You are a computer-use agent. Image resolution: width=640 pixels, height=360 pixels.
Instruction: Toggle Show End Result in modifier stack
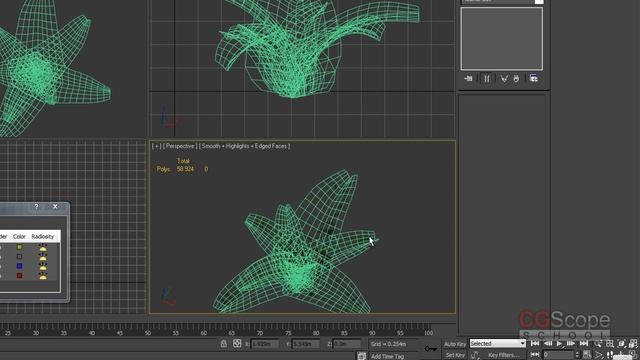click(x=487, y=78)
